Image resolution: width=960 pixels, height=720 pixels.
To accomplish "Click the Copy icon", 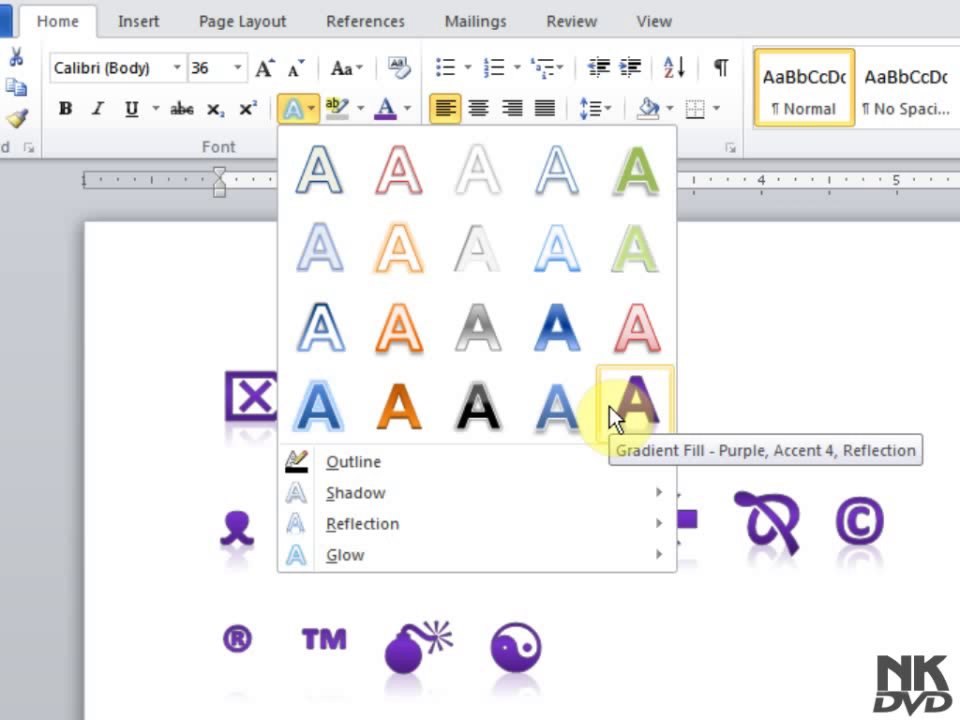I will (x=16, y=88).
